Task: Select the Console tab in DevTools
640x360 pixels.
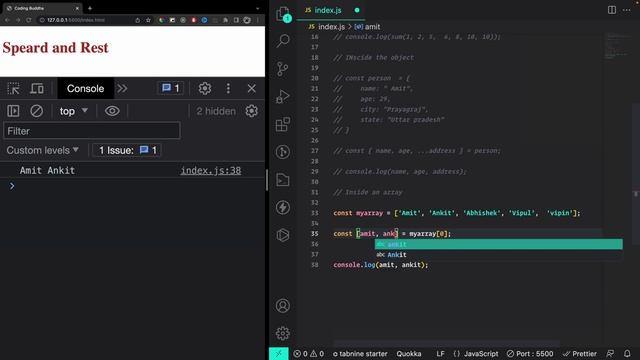Action: (85, 89)
